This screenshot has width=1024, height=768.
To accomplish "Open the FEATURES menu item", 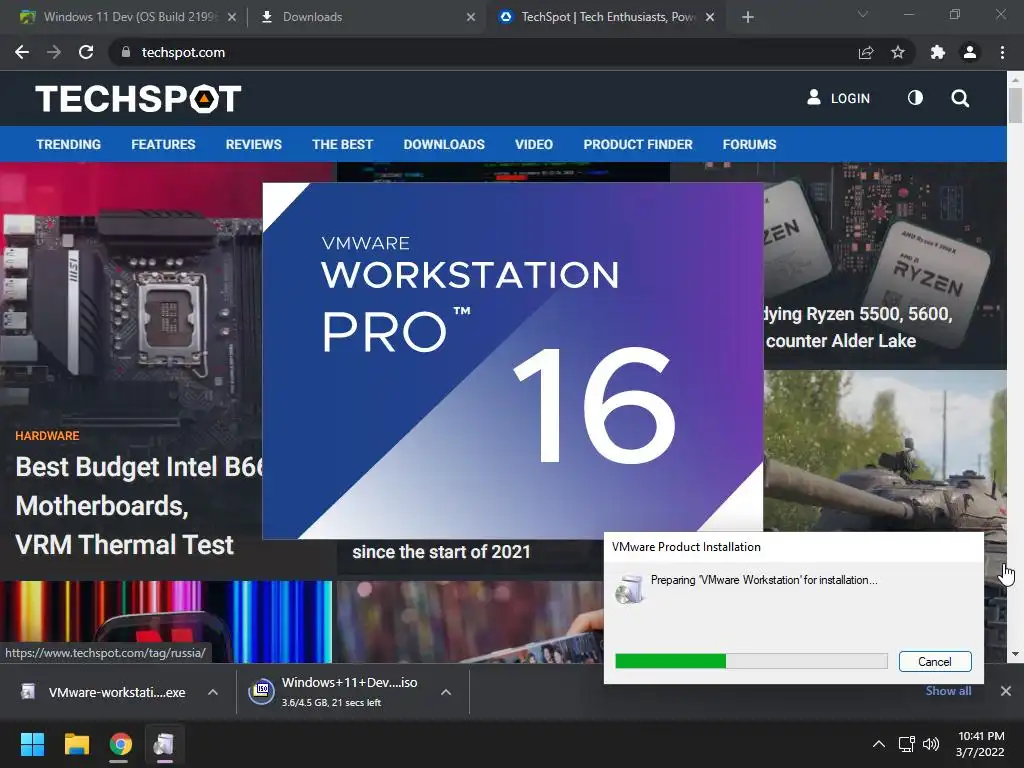I will (x=163, y=144).
